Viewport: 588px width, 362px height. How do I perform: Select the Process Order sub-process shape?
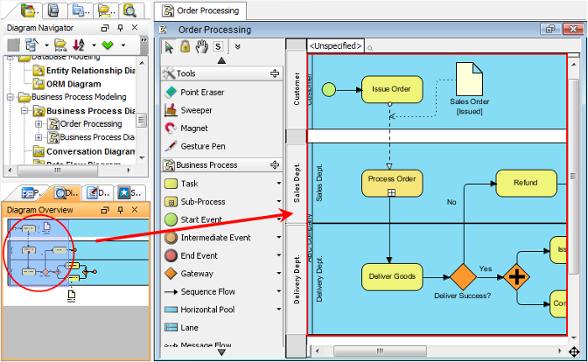coord(392,183)
